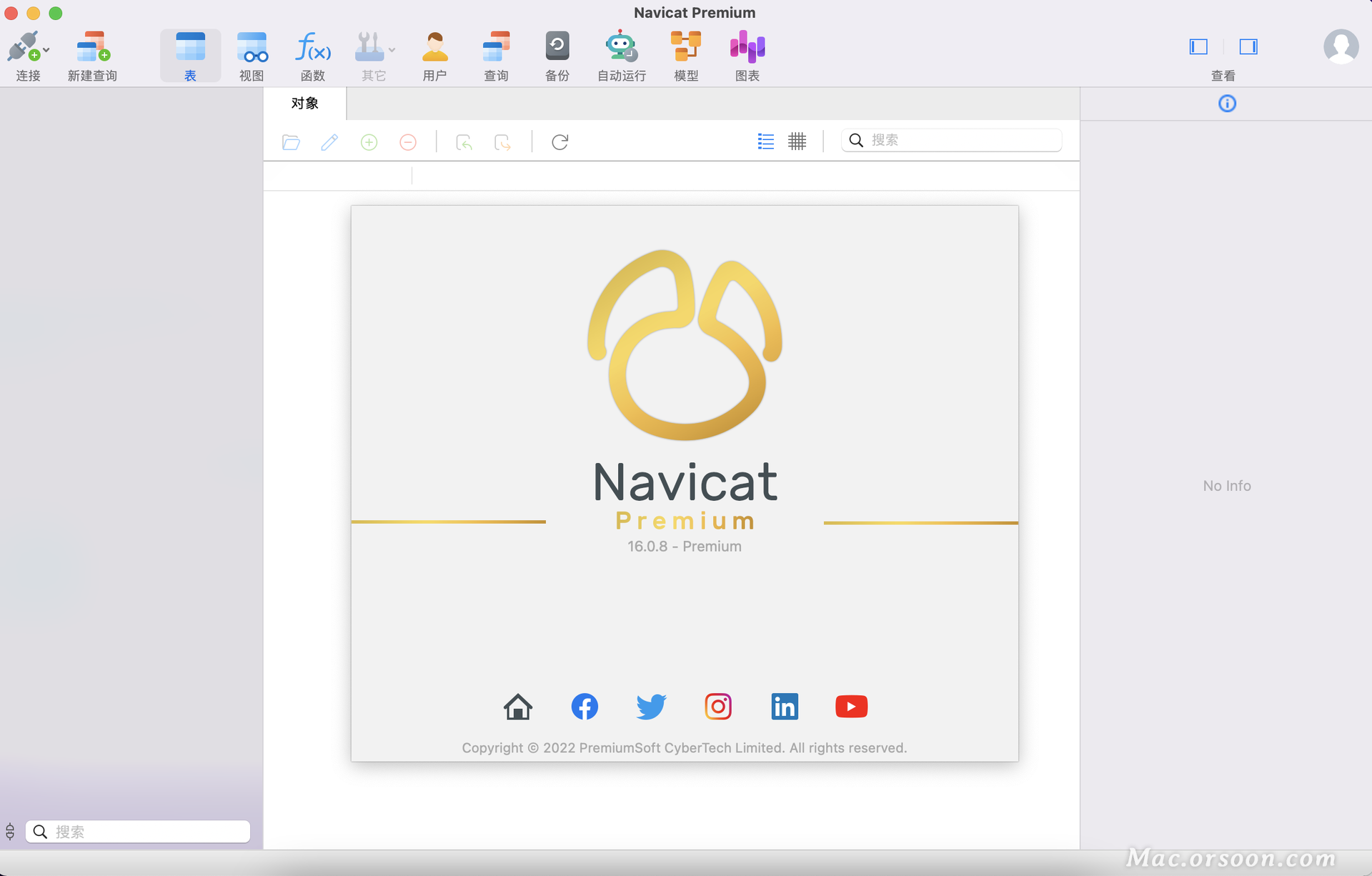Image resolution: width=1372 pixels, height=876 pixels.
Task: Toggle the right info pane visibility
Action: point(1248,47)
